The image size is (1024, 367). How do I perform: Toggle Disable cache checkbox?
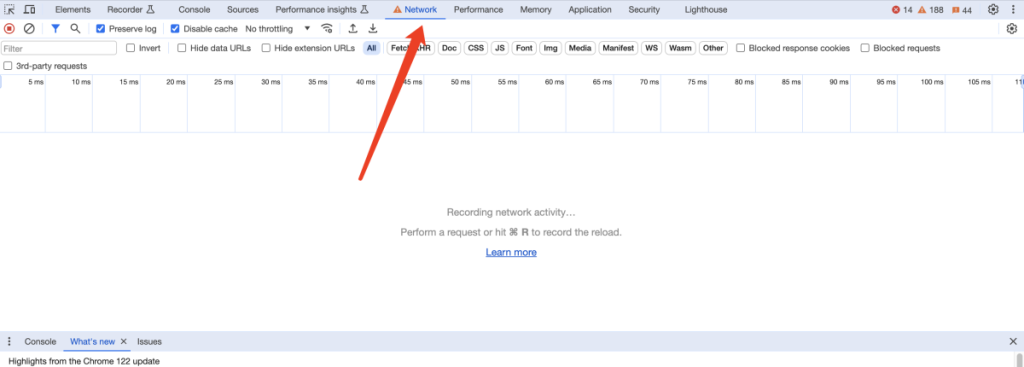175,29
